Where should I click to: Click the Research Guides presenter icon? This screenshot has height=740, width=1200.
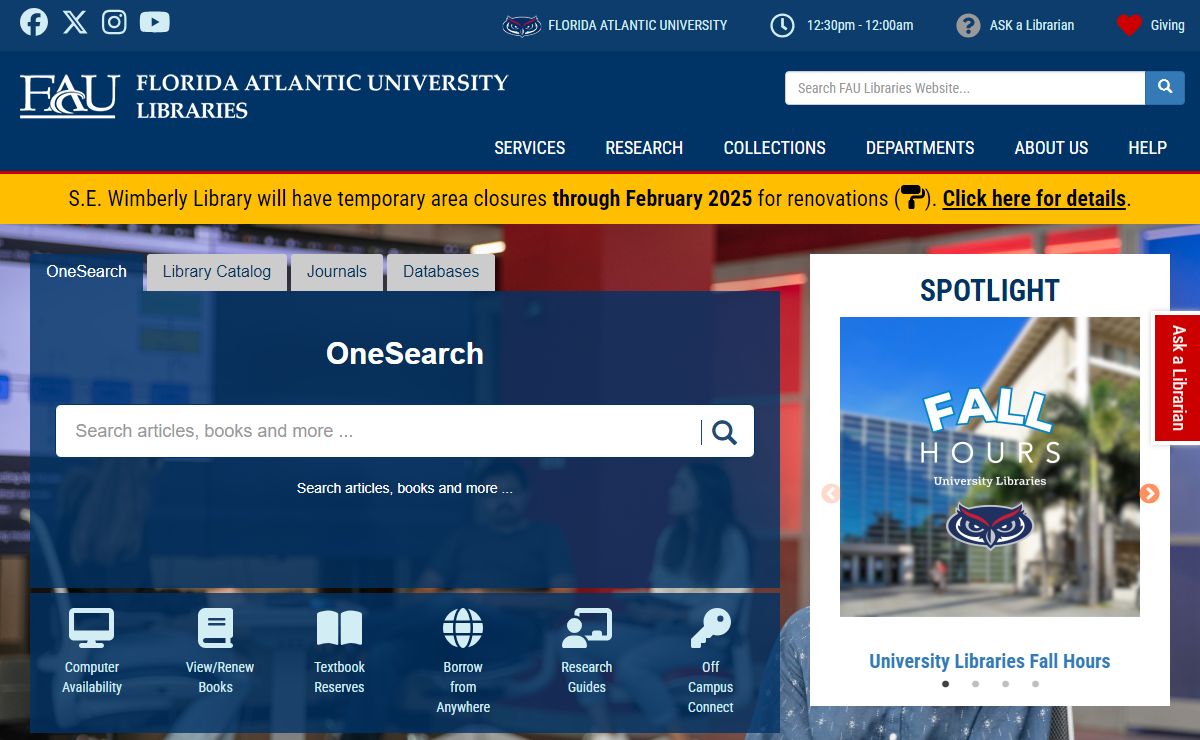(x=587, y=628)
